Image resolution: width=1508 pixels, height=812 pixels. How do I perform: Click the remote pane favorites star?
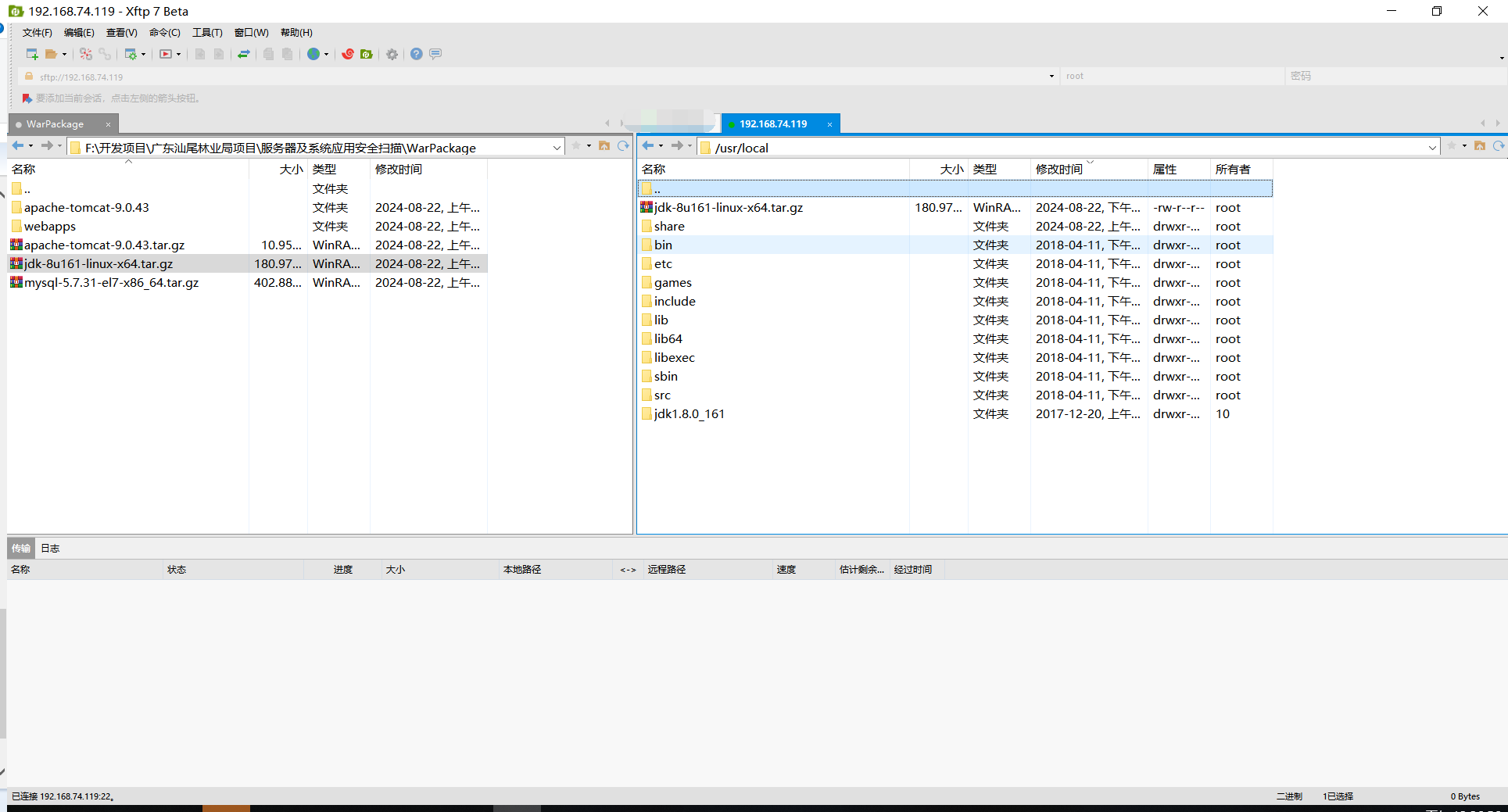[x=1452, y=146]
